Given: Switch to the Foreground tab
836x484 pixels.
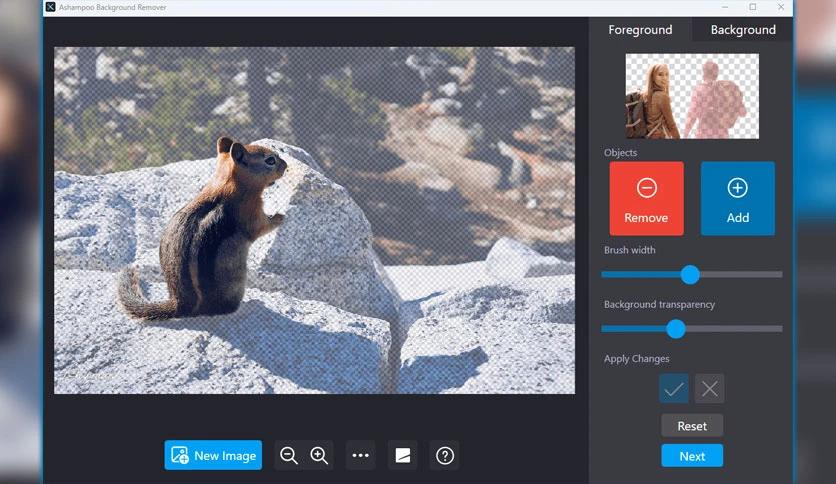Looking at the screenshot, I should click(640, 30).
